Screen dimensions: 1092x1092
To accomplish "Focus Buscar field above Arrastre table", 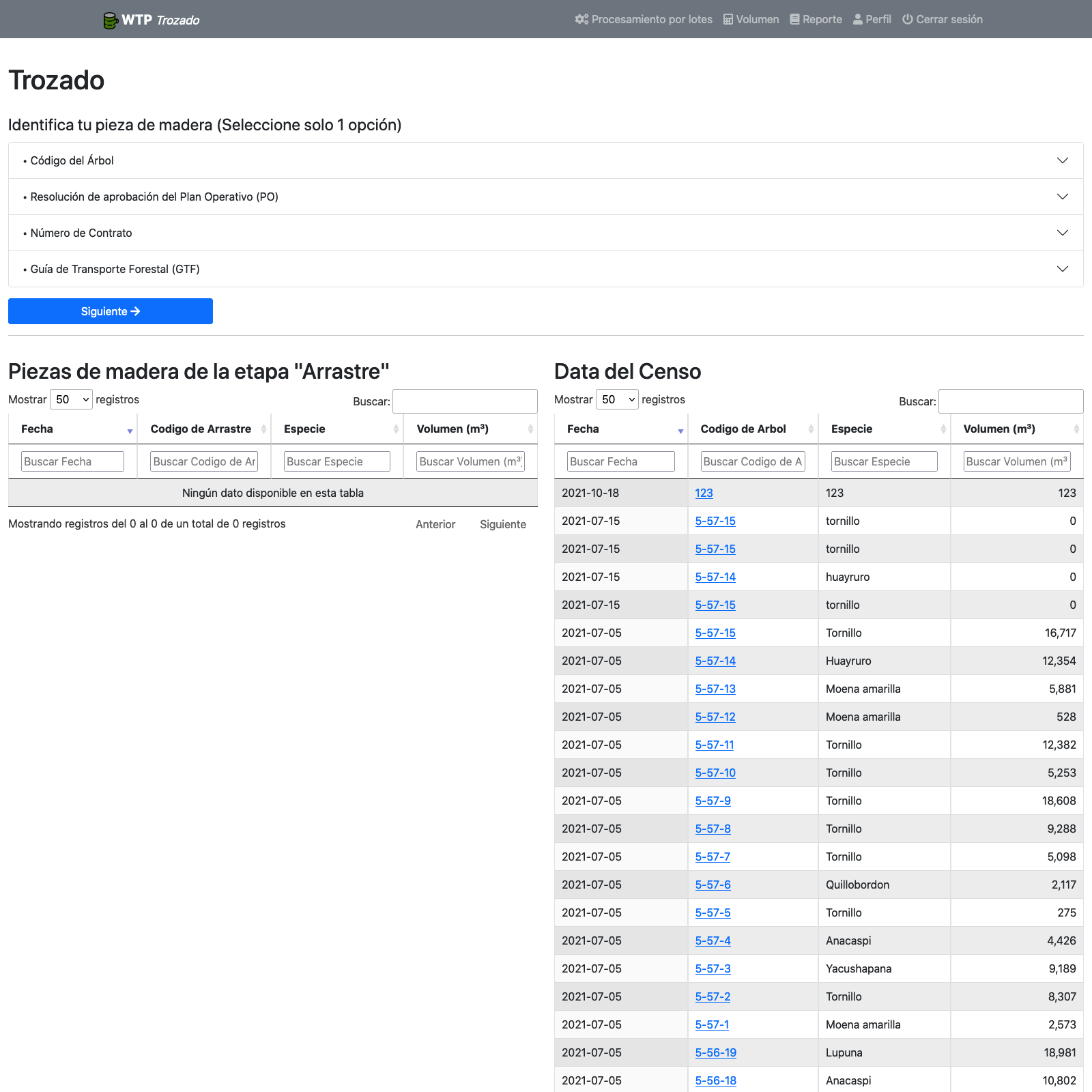I will tap(465, 401).
